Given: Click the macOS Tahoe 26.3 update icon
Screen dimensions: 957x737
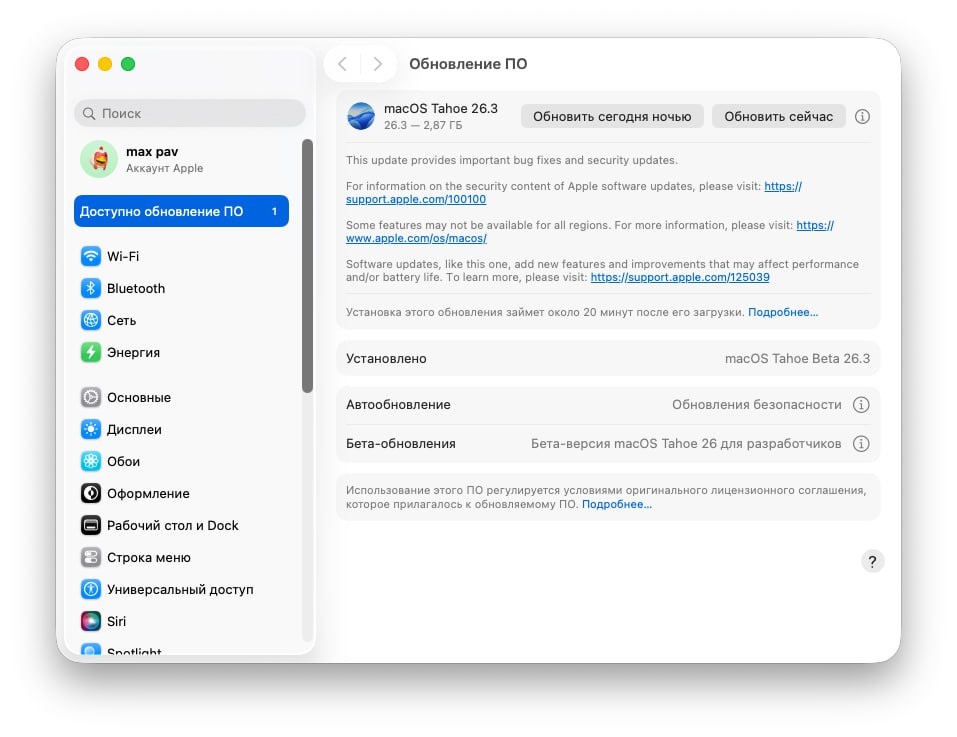Looking at the screenshot, I should click(361, 116).
